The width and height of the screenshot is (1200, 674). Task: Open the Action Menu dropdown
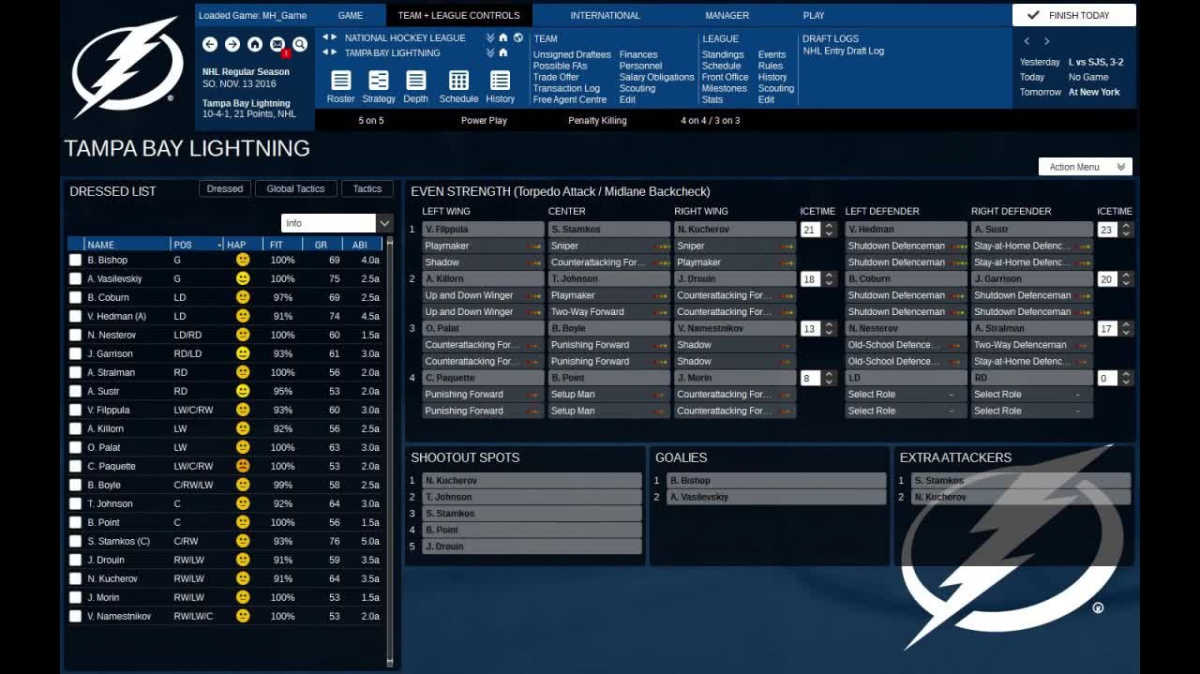tap(1084, 167)
